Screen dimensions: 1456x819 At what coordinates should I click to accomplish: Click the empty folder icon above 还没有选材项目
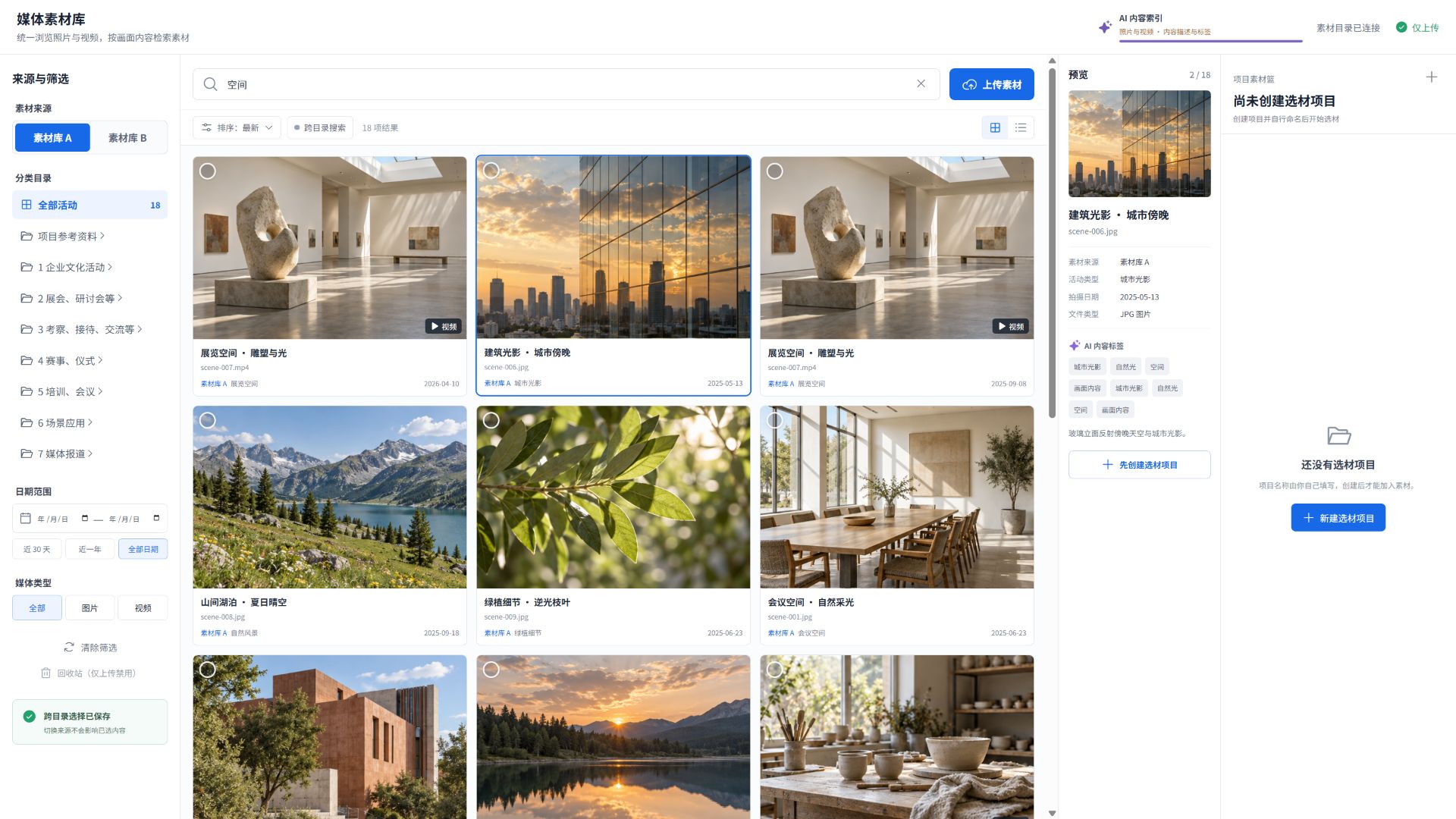(1338, 435)
